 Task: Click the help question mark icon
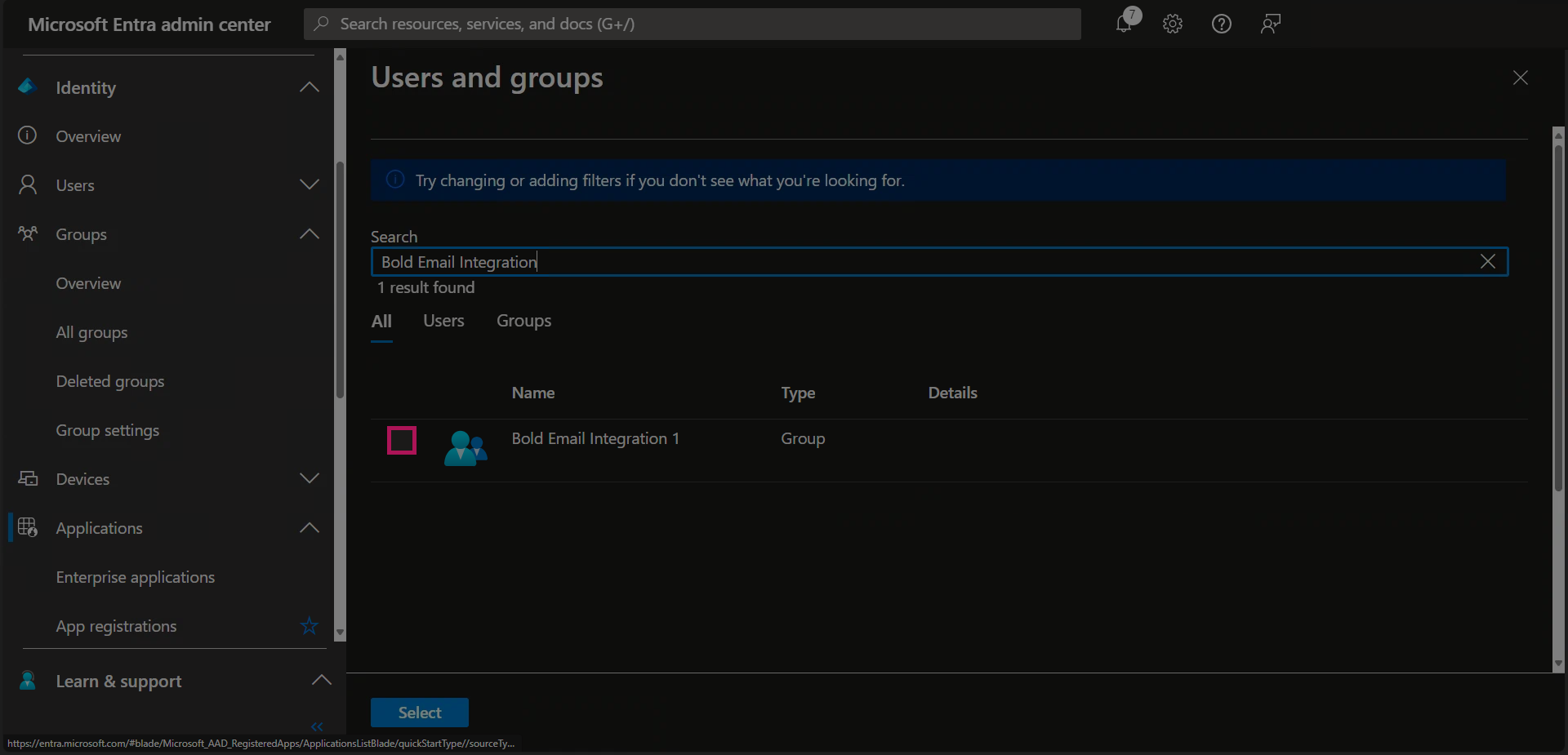click(1222, 24)
